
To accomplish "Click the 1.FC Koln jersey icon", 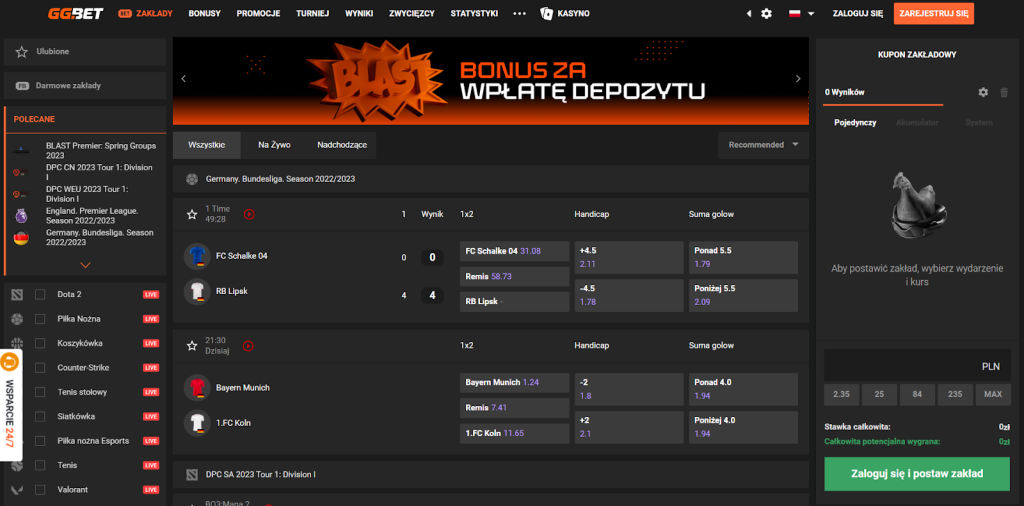I will [197, 422].
